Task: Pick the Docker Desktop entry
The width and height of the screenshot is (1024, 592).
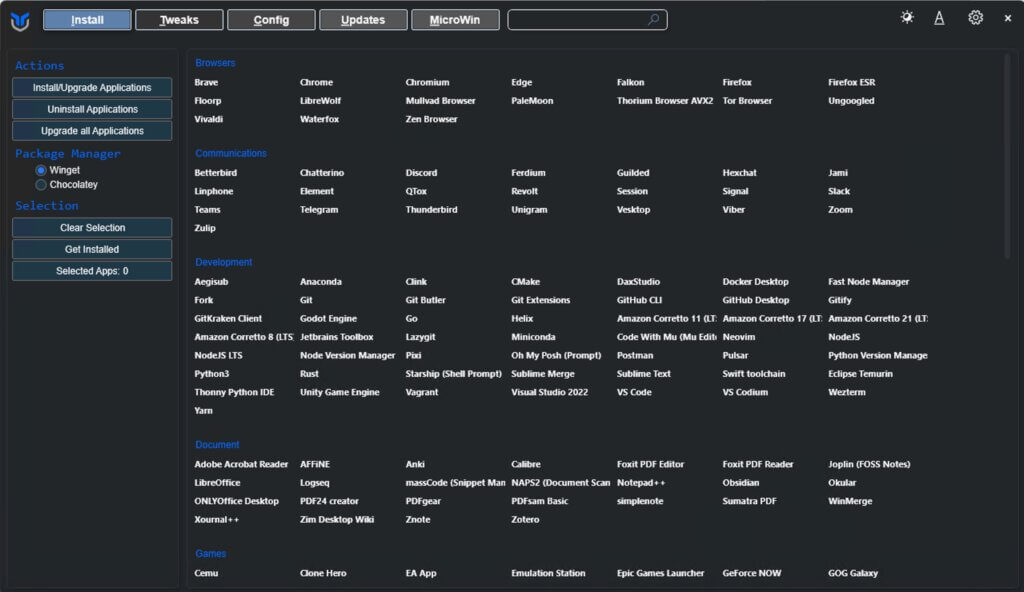Action: [755, 282]
